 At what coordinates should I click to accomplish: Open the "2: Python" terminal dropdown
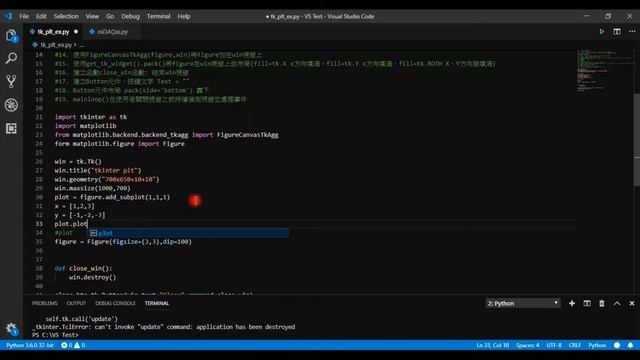coord(522,303)
